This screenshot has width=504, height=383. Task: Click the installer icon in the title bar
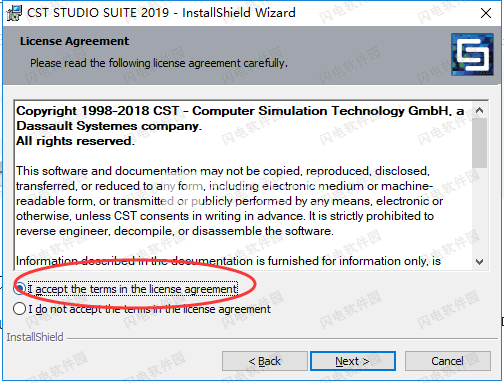tap(14, 13)
